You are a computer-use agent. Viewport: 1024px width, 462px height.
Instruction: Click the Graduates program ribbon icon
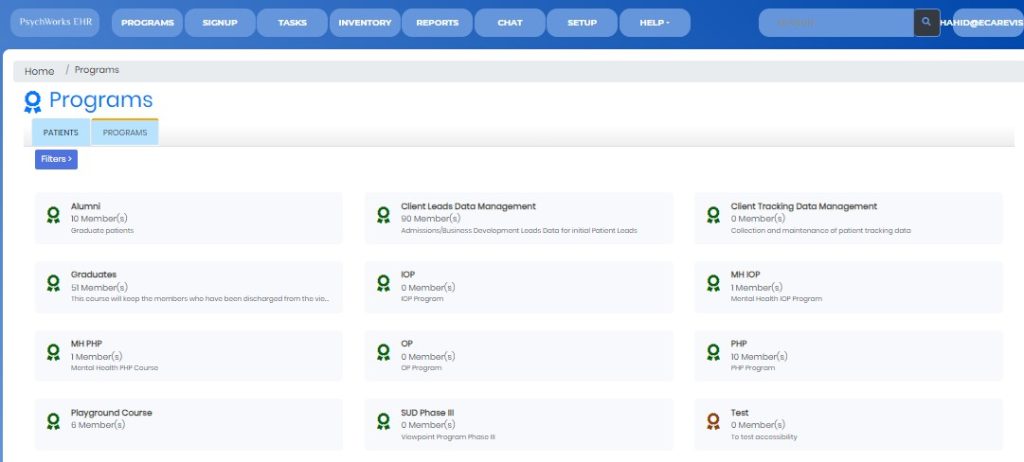(53, 283)
